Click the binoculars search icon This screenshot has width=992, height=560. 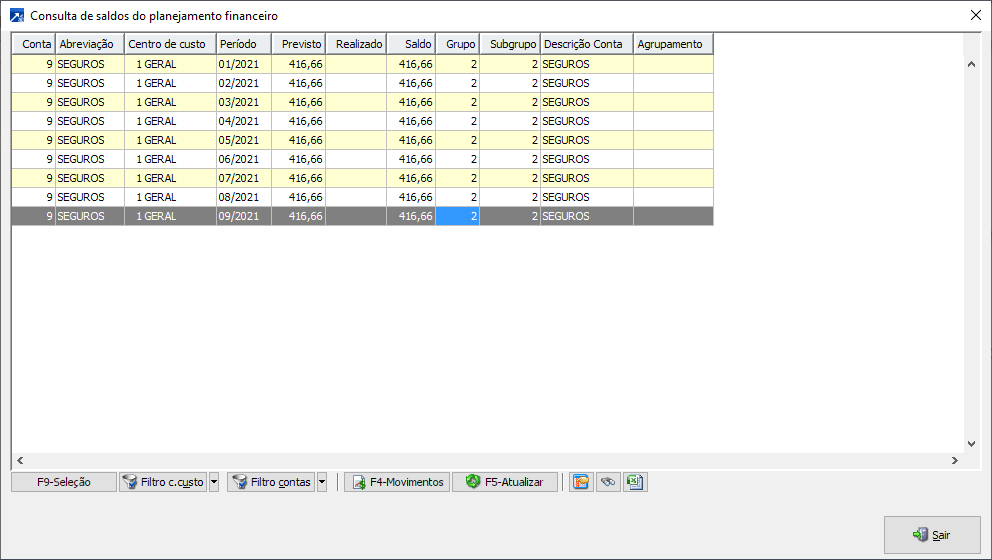(x=607, y=482)
